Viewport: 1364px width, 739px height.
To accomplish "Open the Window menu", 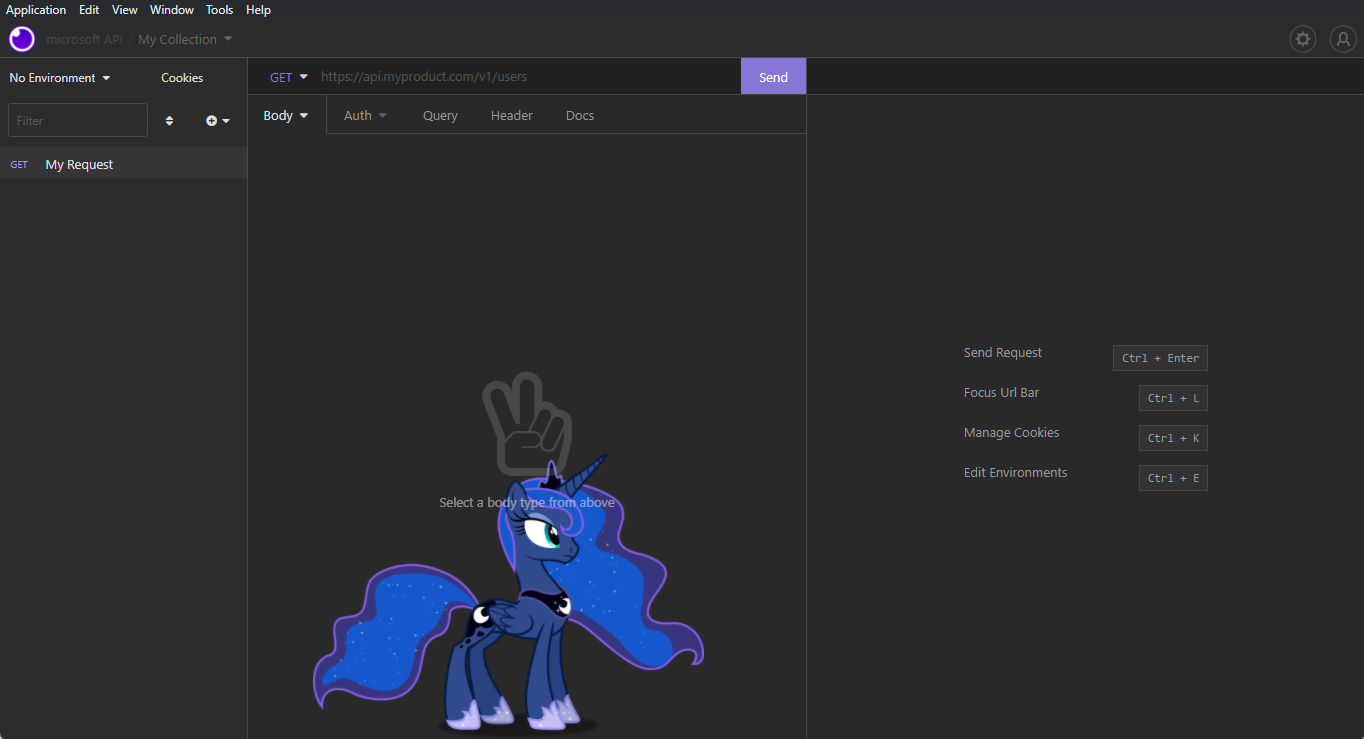I will pos(172,10).
